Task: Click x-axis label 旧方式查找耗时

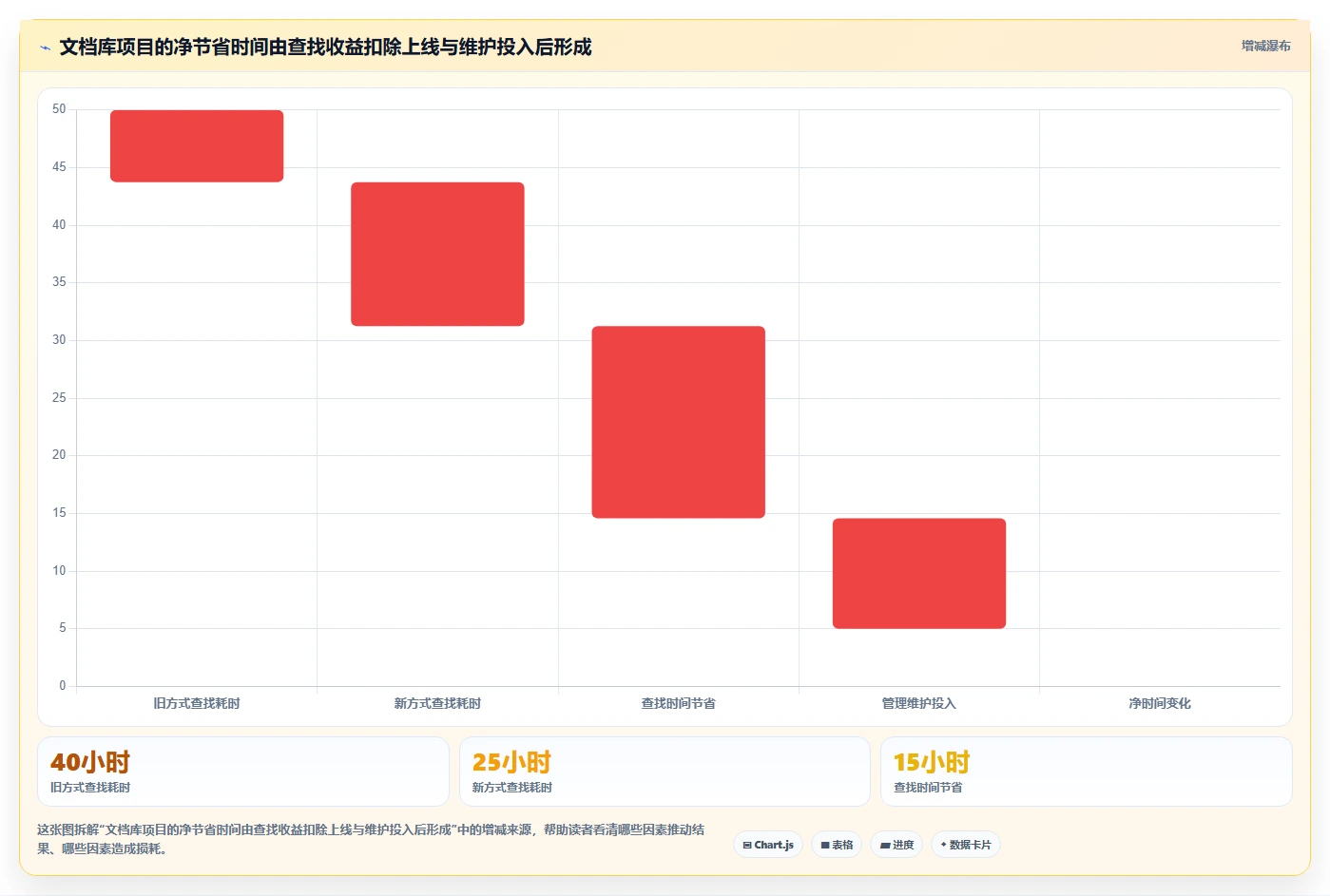Action: coord(197,703)
